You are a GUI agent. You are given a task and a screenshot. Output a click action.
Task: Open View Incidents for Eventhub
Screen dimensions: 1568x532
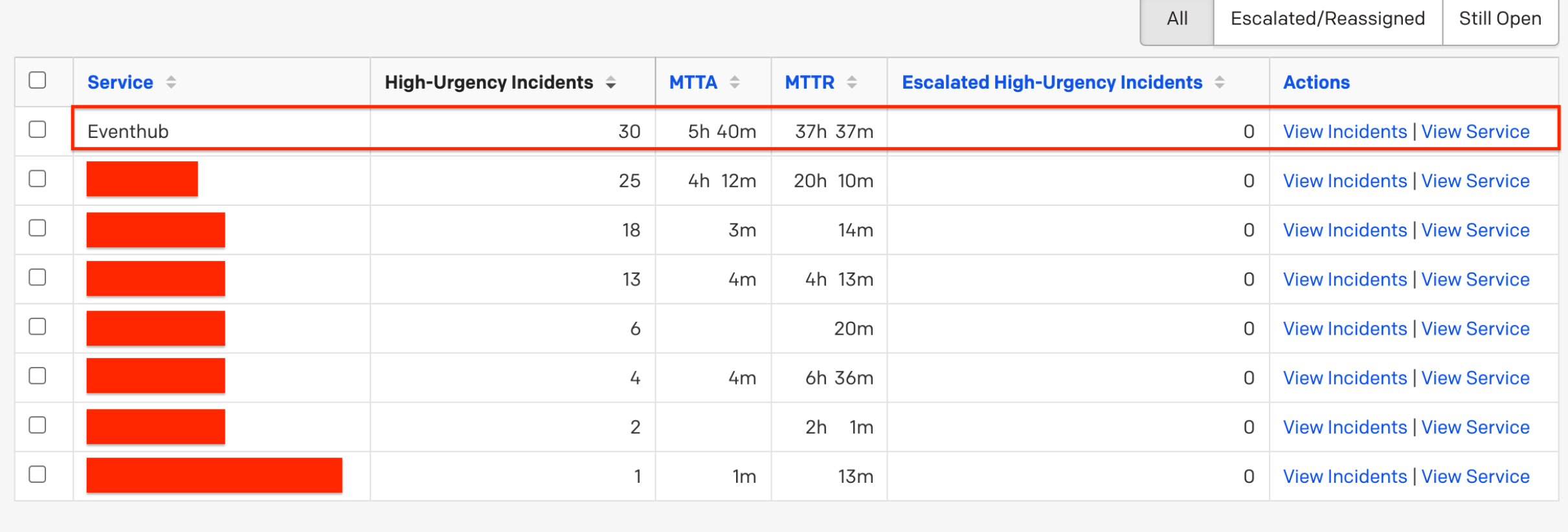click(1345, 131)
